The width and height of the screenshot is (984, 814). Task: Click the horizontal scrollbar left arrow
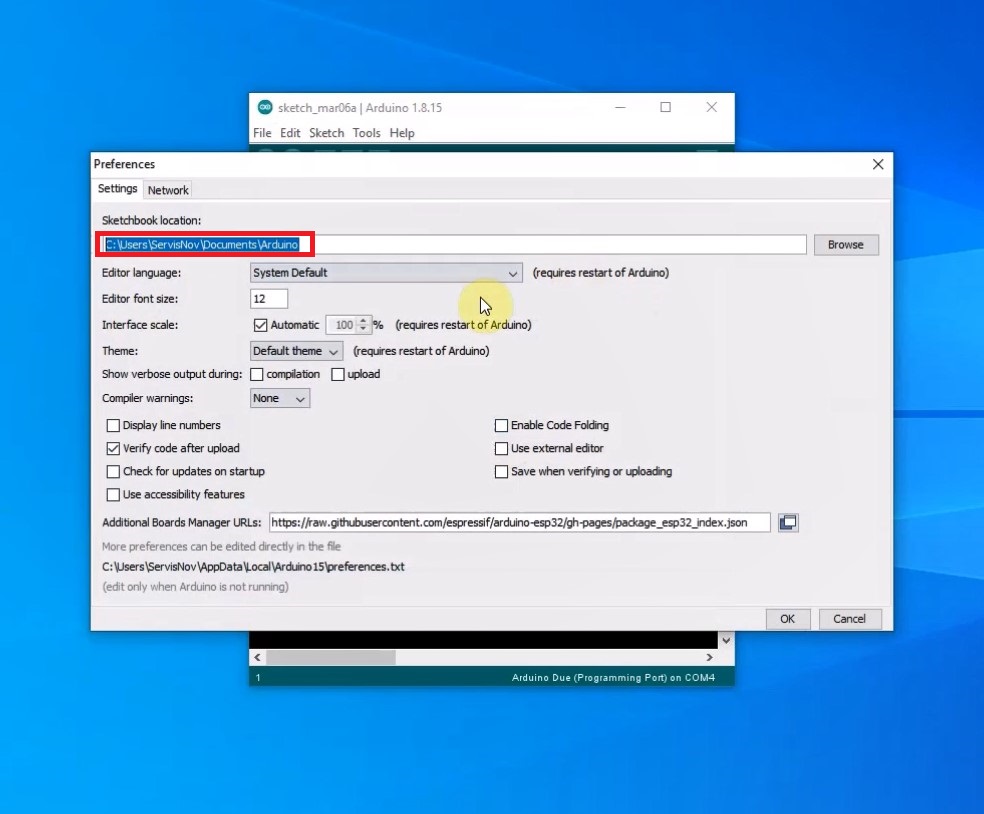click(x=258, y=657)
